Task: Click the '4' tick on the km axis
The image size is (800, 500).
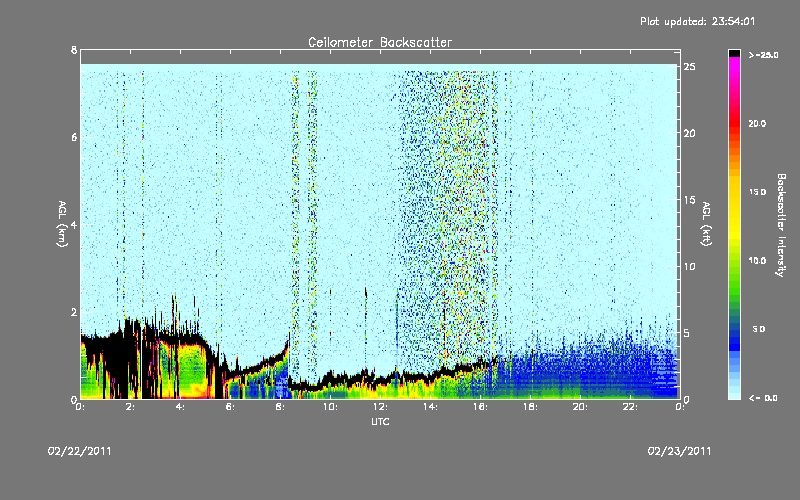Action: click(74, 224)
